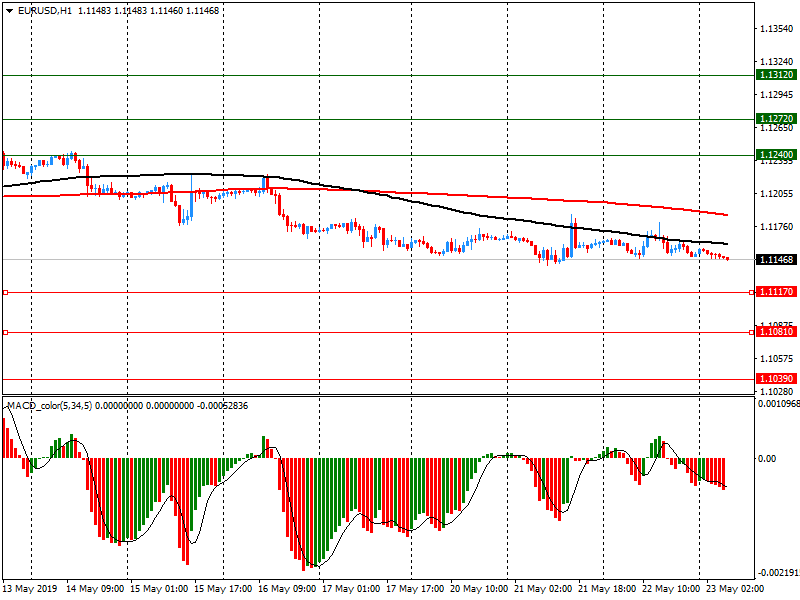Select the green 1.13120 price level label

[x=776, y=75]
